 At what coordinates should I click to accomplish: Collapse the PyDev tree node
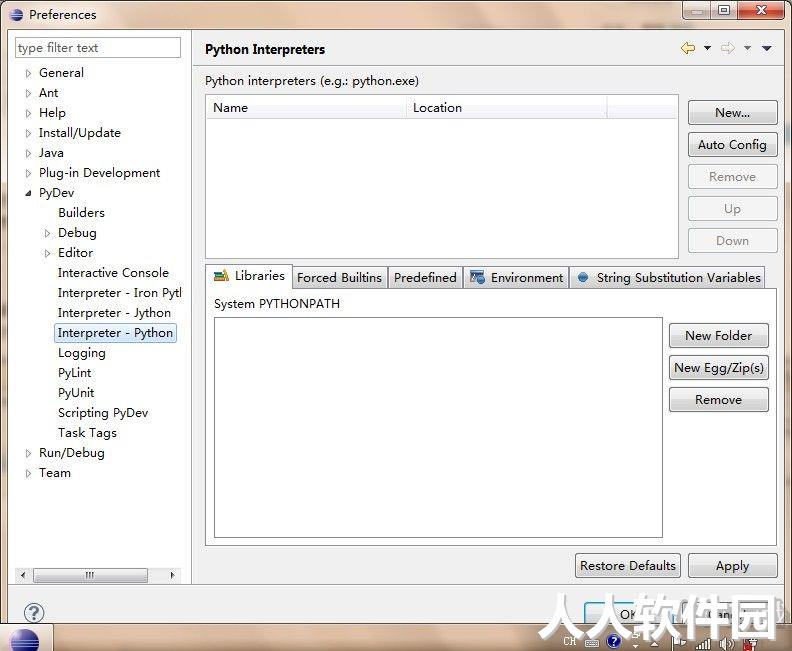[x=28, y=193]
